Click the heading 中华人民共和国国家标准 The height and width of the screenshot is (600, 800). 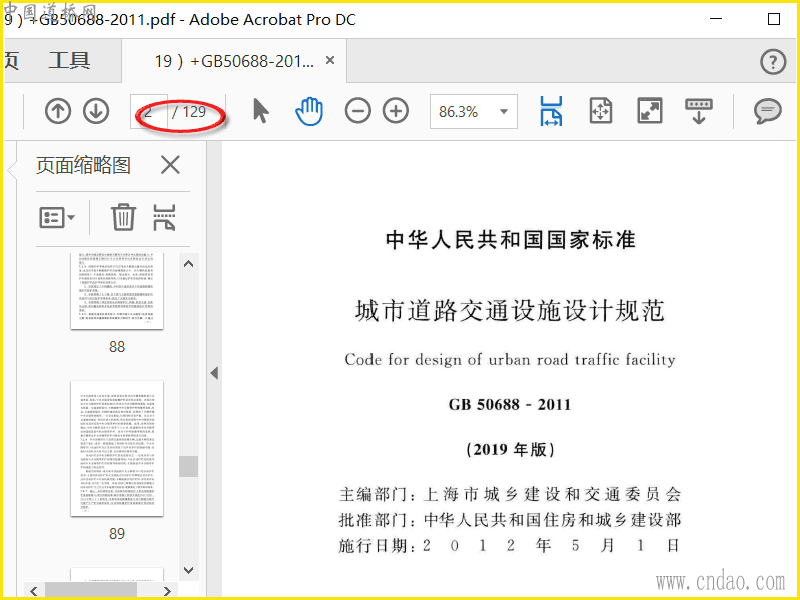pyautogui.click(x=510, y=240)
